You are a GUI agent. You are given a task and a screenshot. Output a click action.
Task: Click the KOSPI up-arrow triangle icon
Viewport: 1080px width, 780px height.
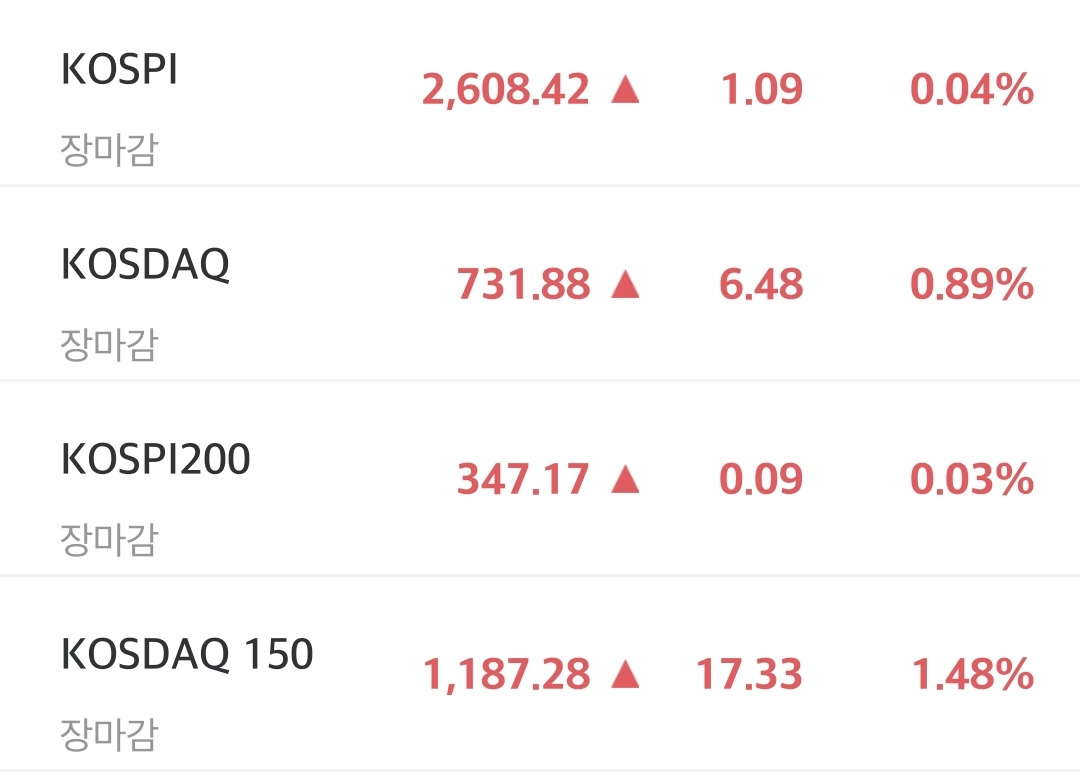click(625, 90)
